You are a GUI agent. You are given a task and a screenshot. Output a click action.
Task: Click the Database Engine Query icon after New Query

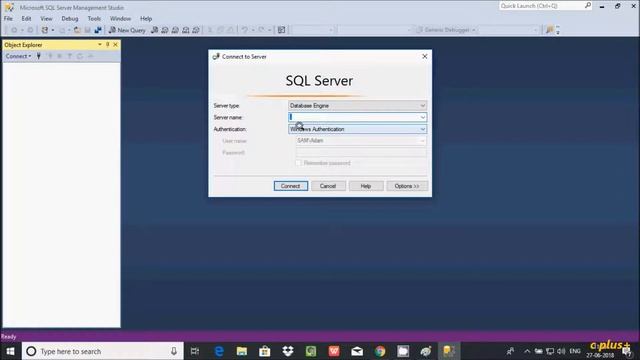tap(154, 30)
